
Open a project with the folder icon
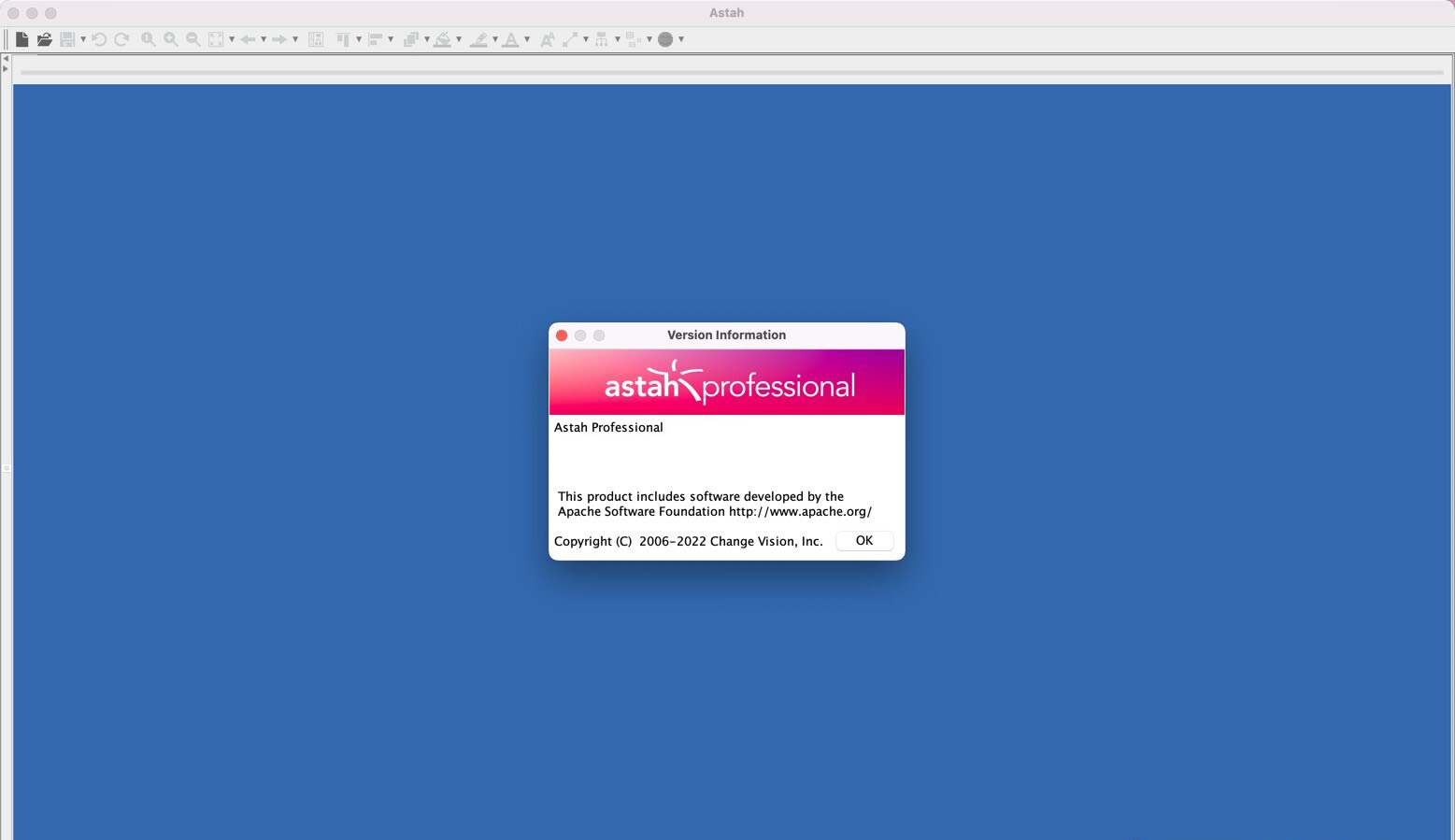[44, 39]
